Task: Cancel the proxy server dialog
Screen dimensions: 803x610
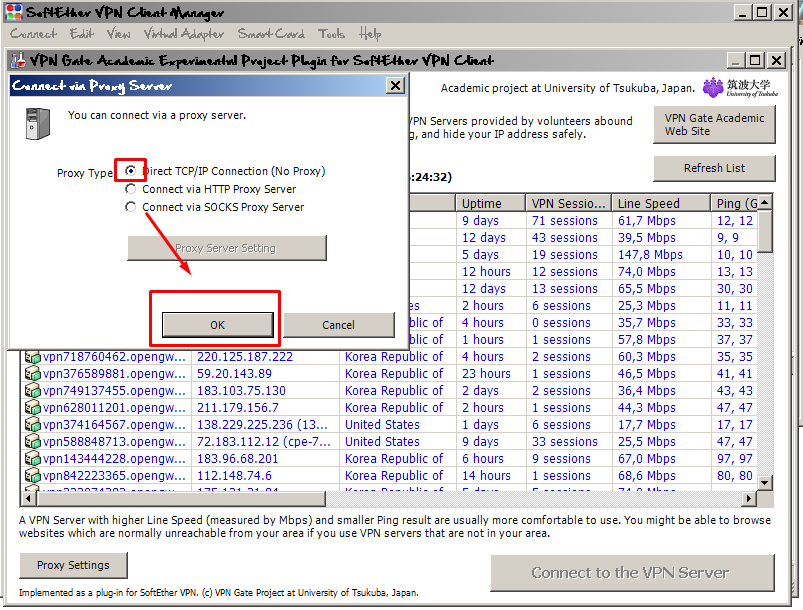Action: [339, 325]
